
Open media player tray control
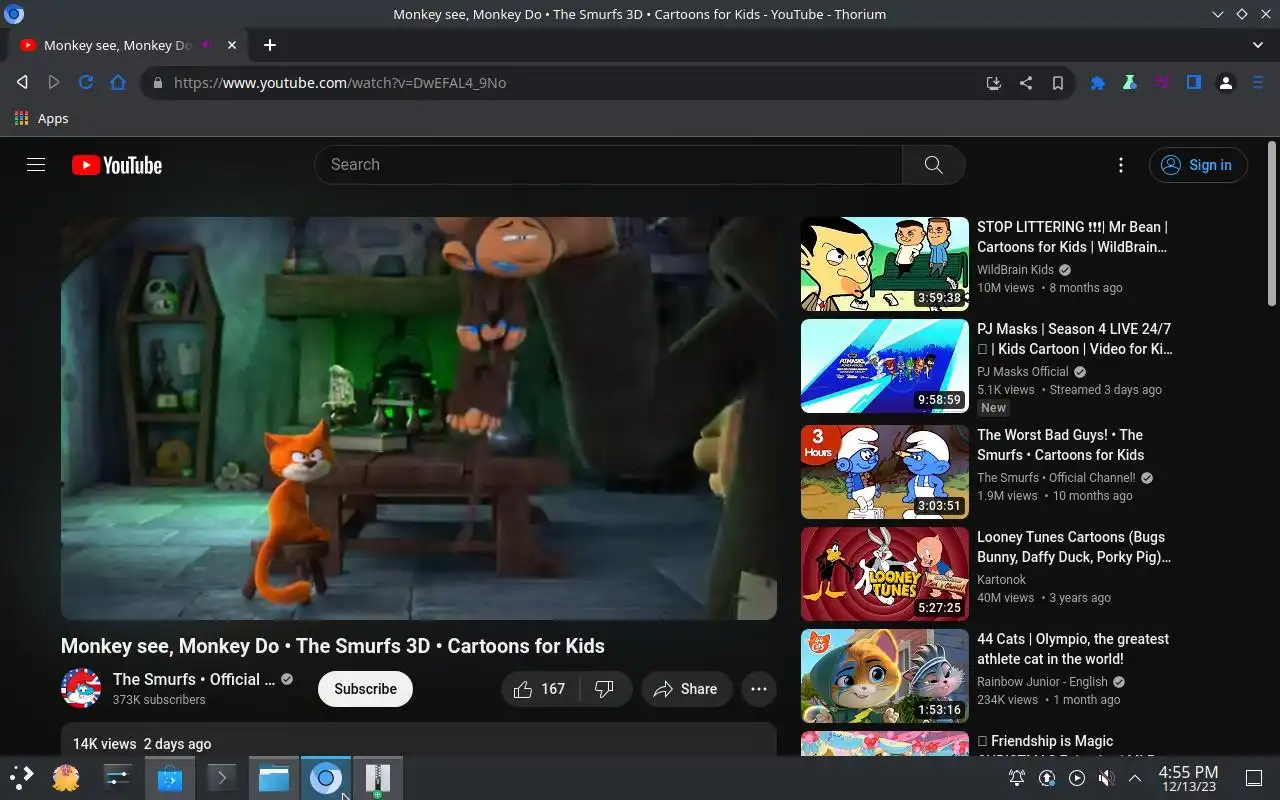click(x=1076, y=778)
